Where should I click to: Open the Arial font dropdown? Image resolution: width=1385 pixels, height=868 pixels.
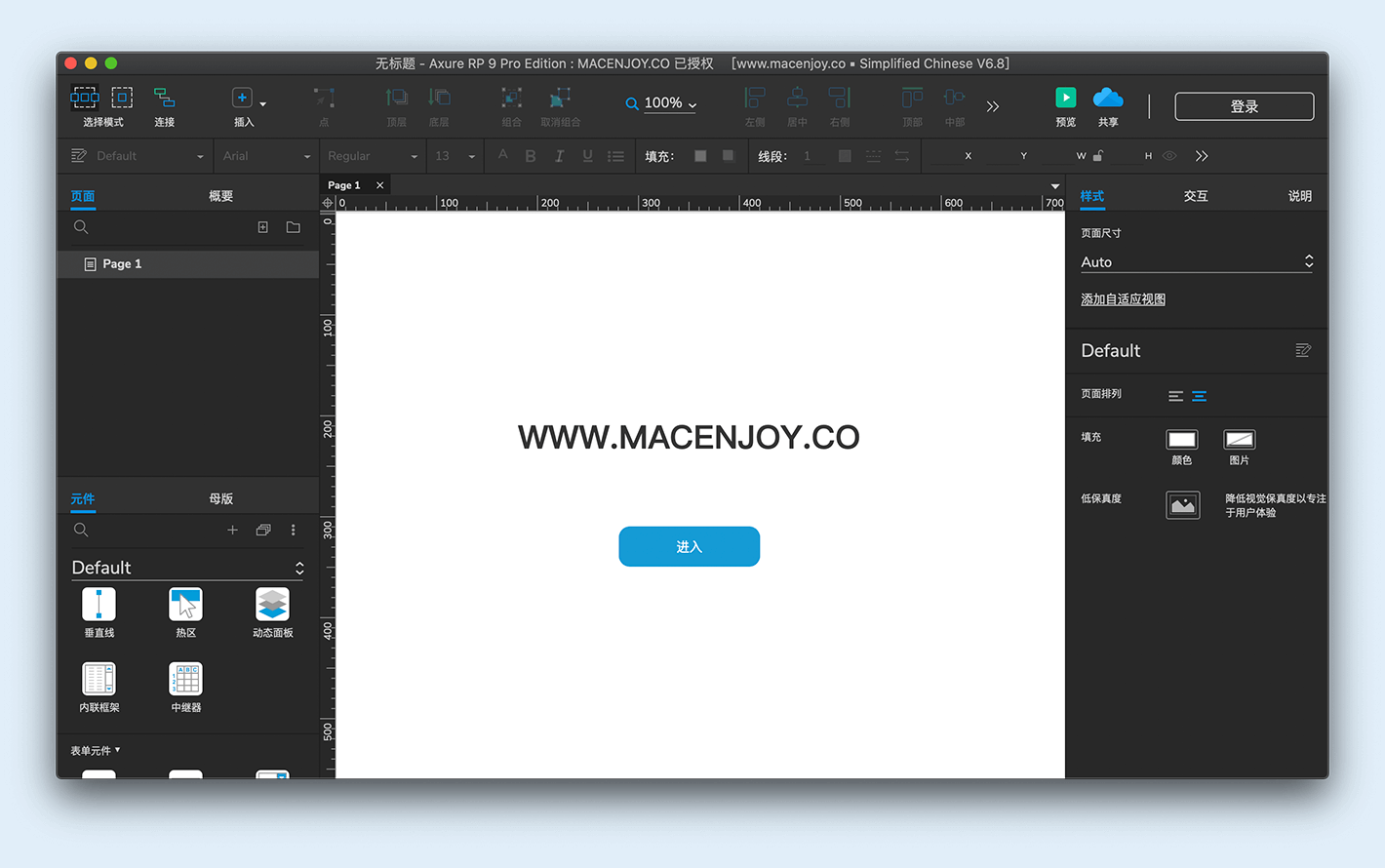tap(265, 155)
